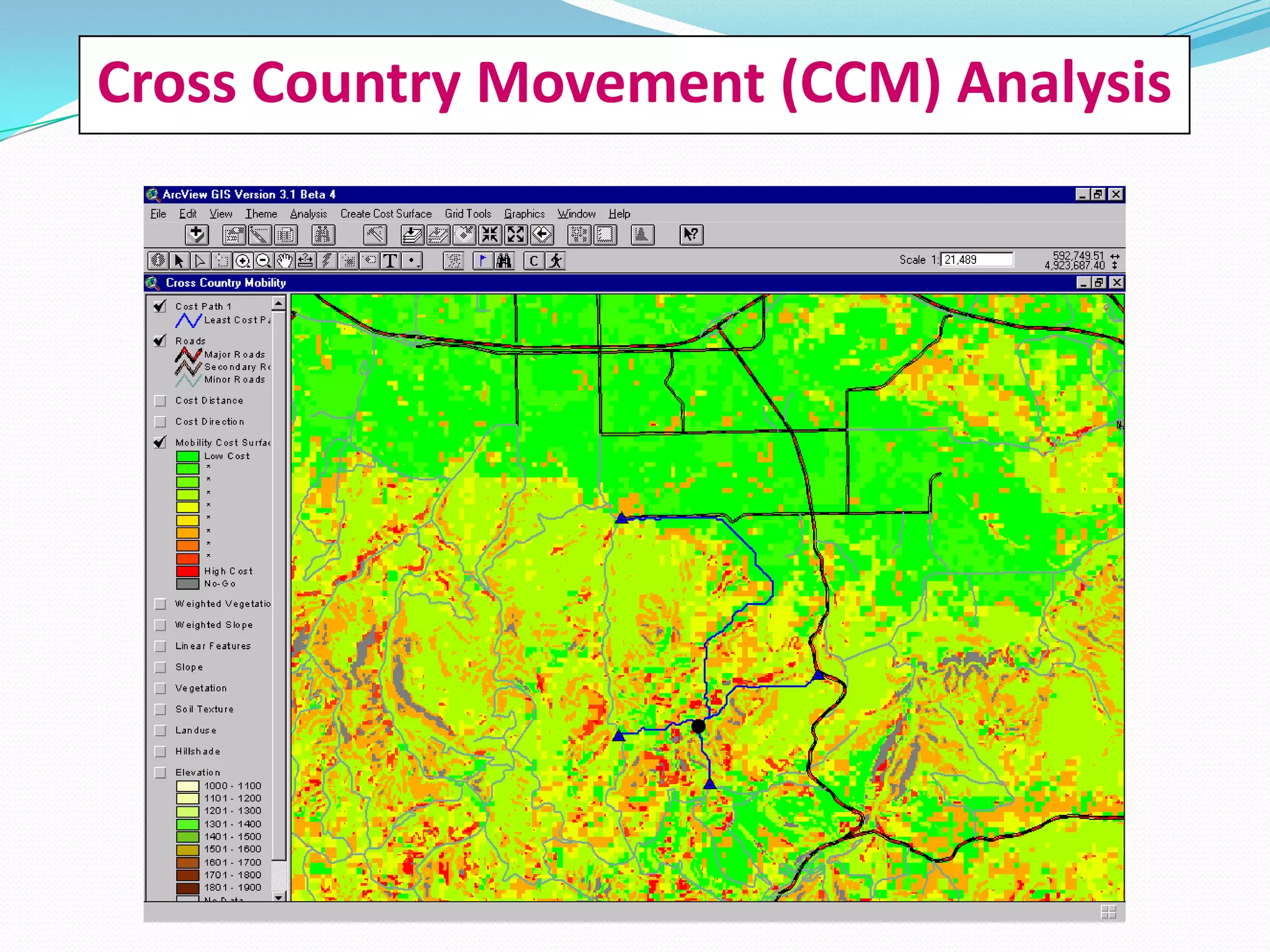This screenshot has height=952, width=1270.
Task: Enable the Weighted Slope theme
Action: click(160, 625)
